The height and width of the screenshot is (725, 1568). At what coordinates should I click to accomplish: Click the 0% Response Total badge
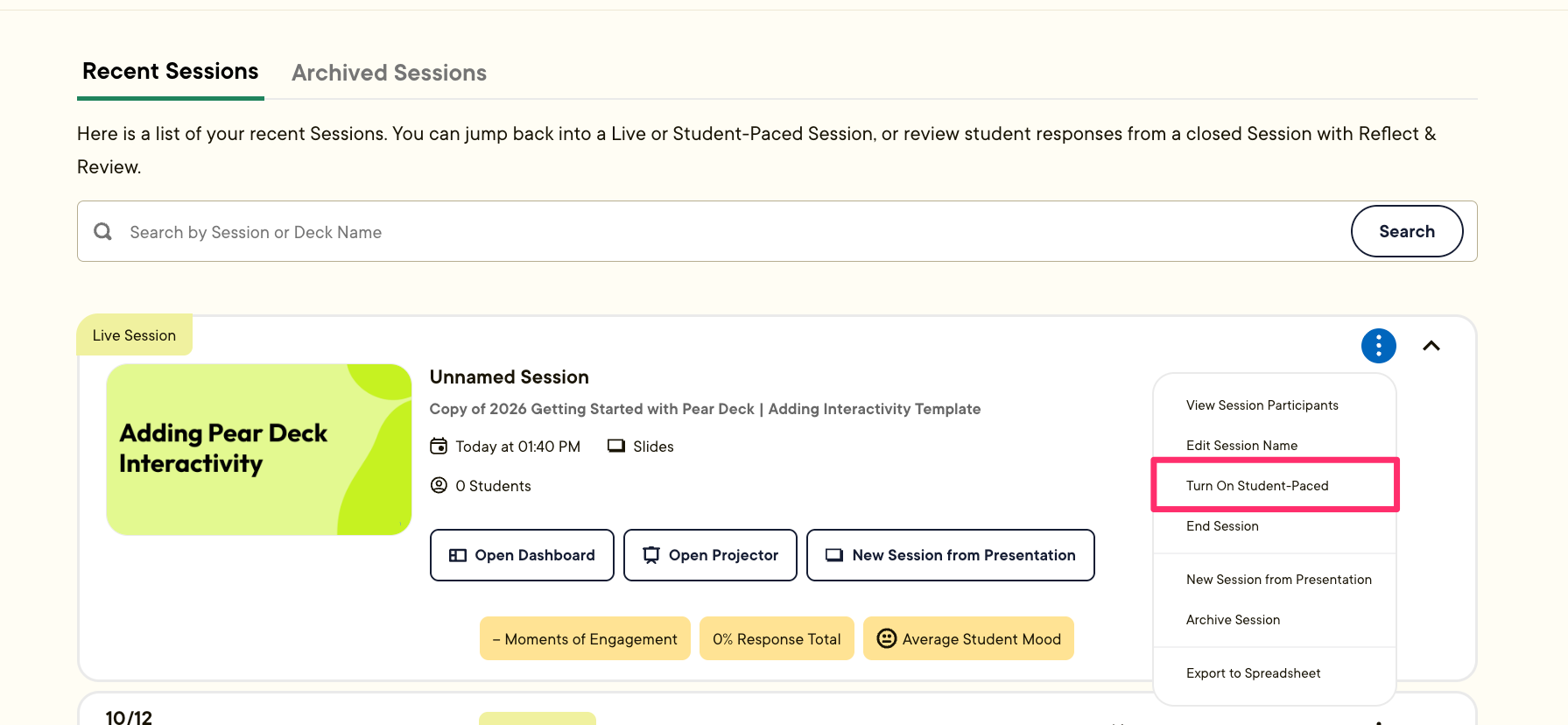(x=777, y=638)
